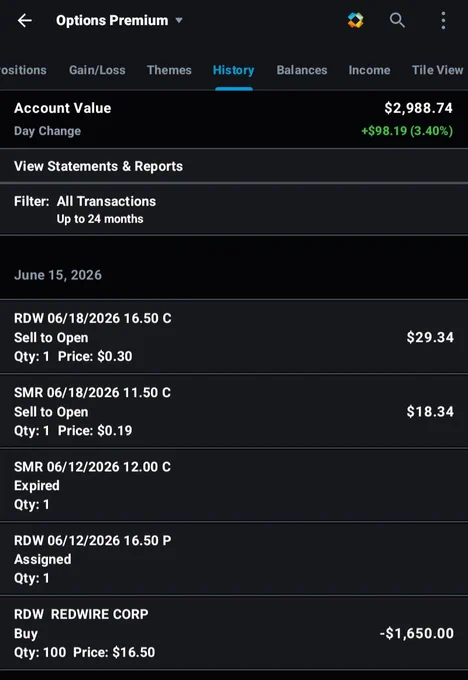Go to the Income tab
This screenshot has height=680, width=468.
(370, 70)
